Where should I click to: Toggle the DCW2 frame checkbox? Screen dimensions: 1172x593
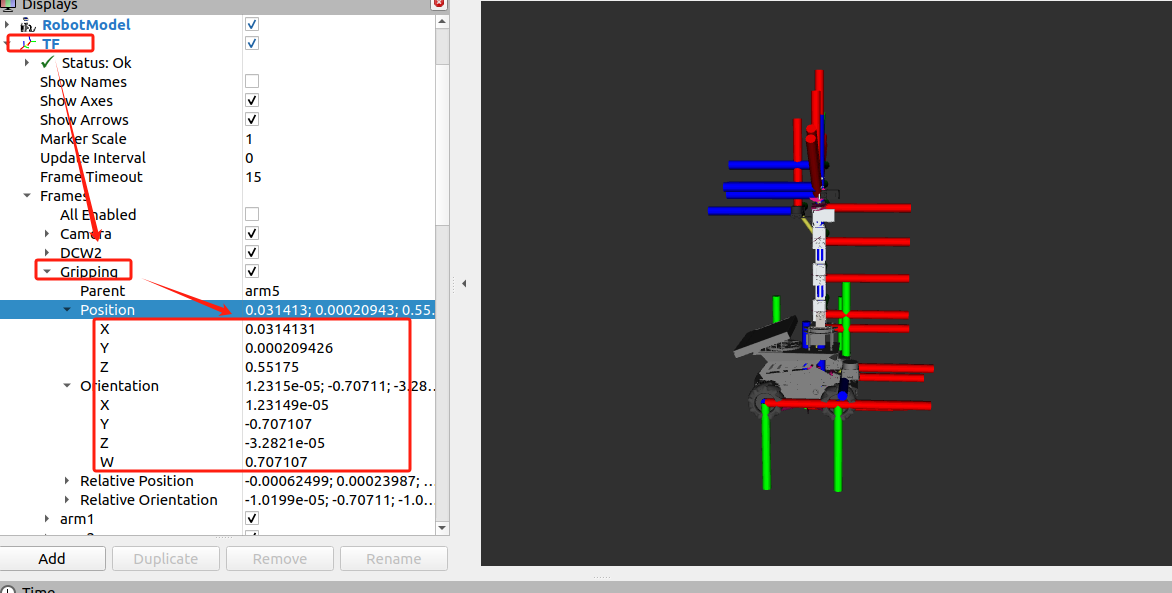[252, 253]
